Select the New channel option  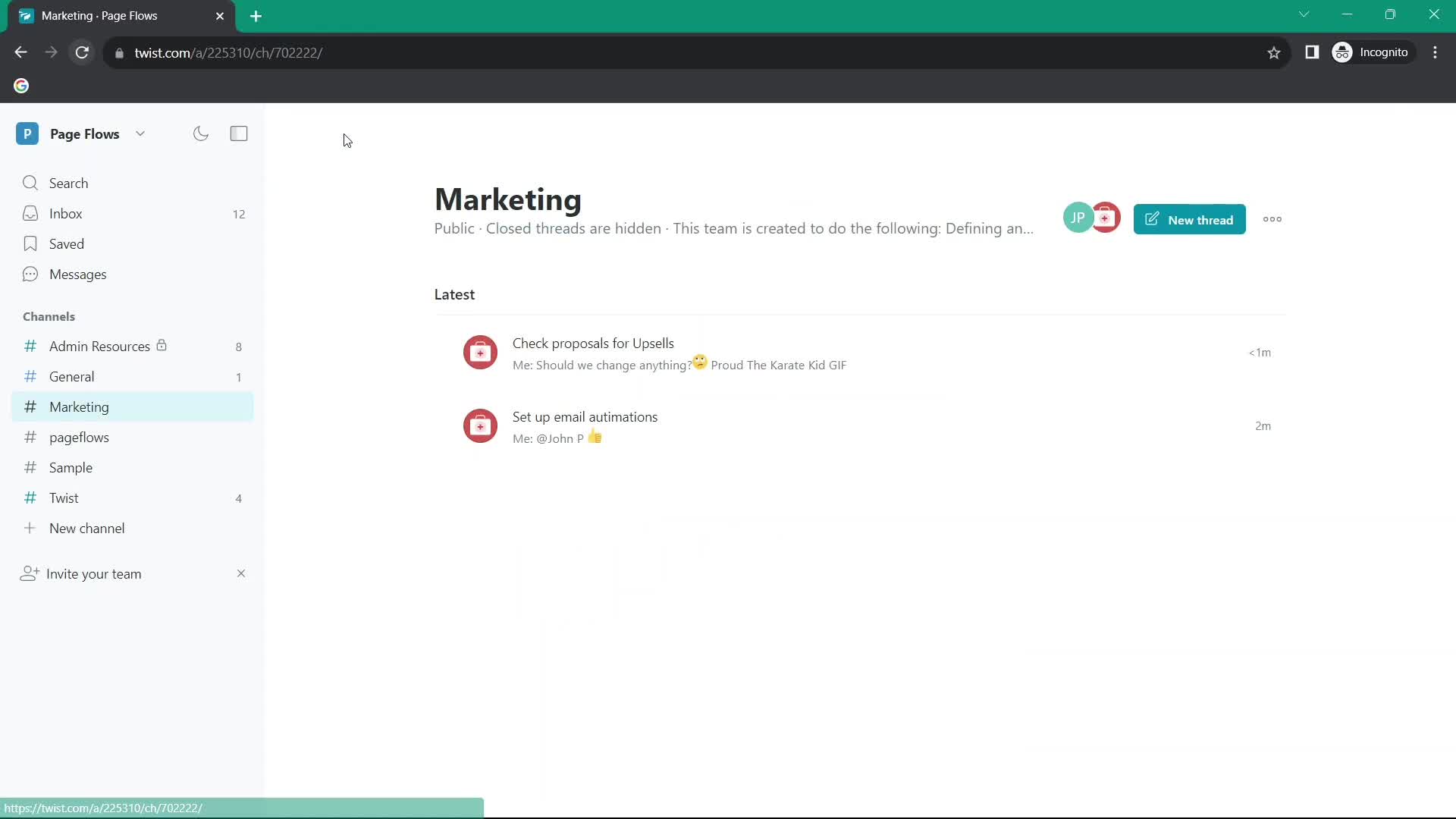pyautogui.click(x=87, y=528)
